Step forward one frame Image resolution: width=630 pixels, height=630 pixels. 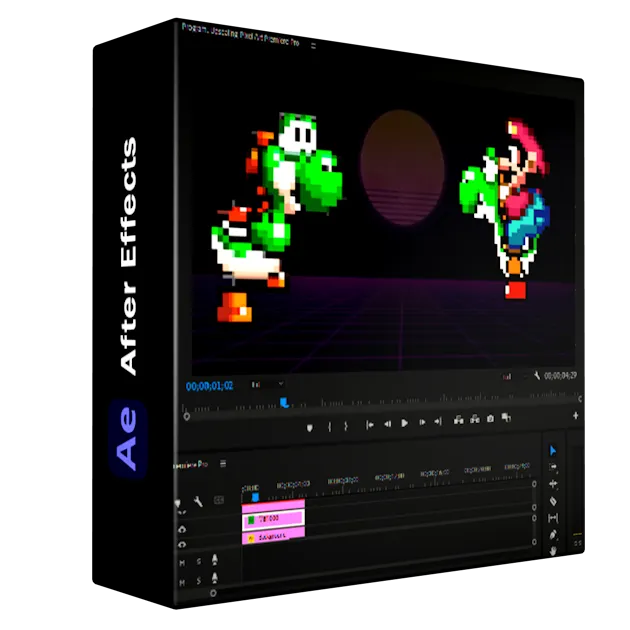422,422
